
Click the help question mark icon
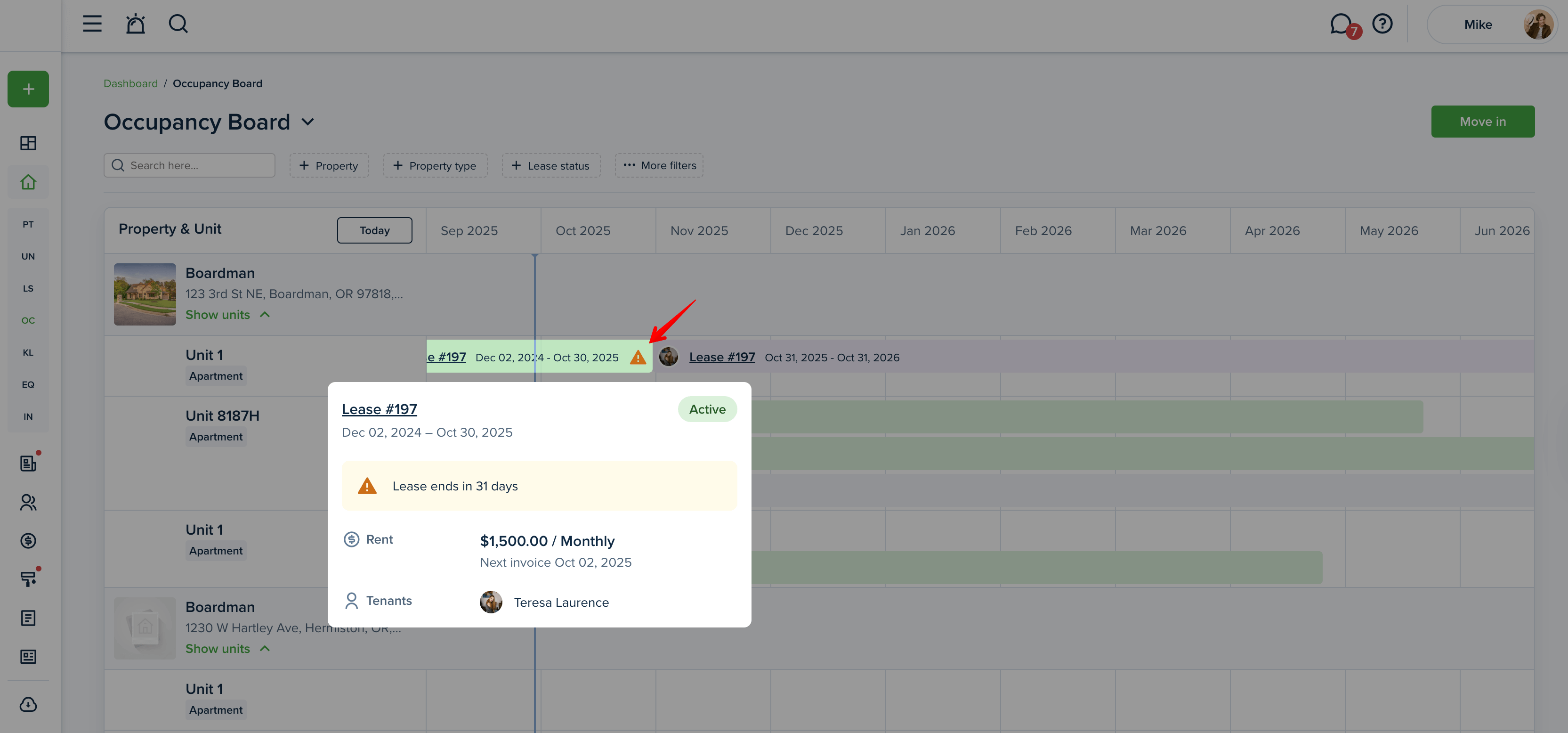pyautogui.click(x=1382, y=24)
